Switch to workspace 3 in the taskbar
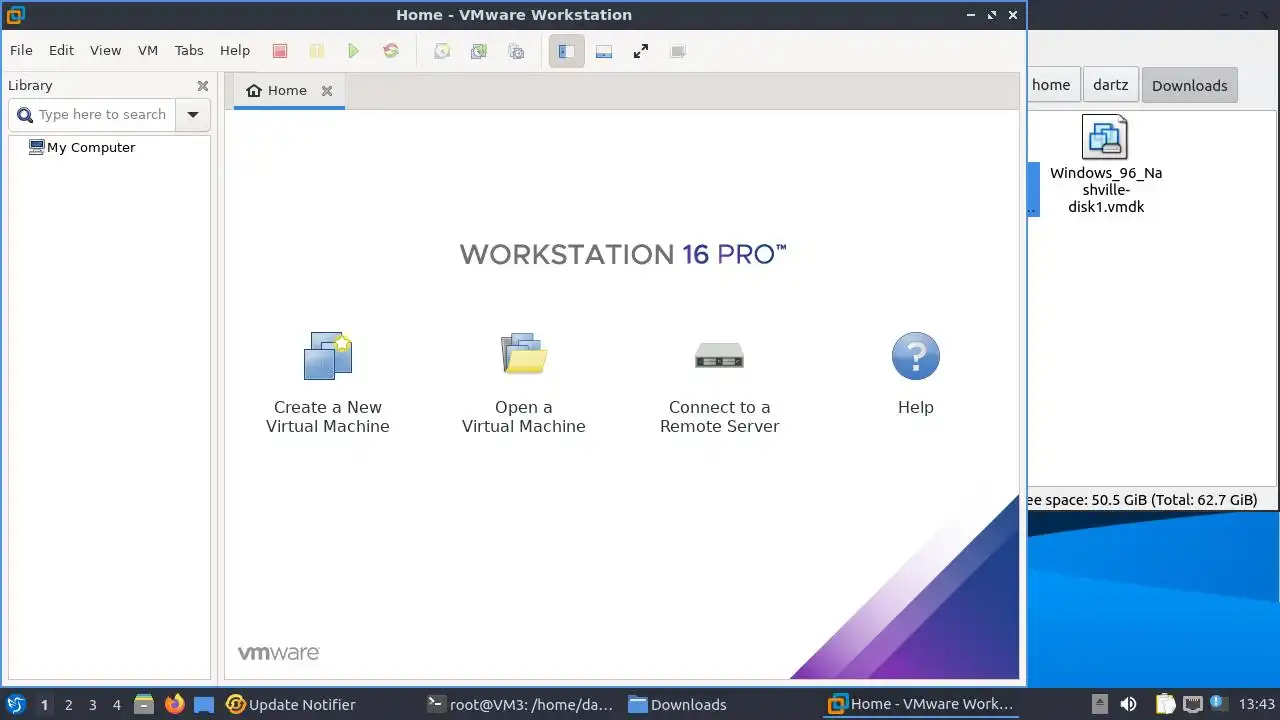 click(92, 705)
